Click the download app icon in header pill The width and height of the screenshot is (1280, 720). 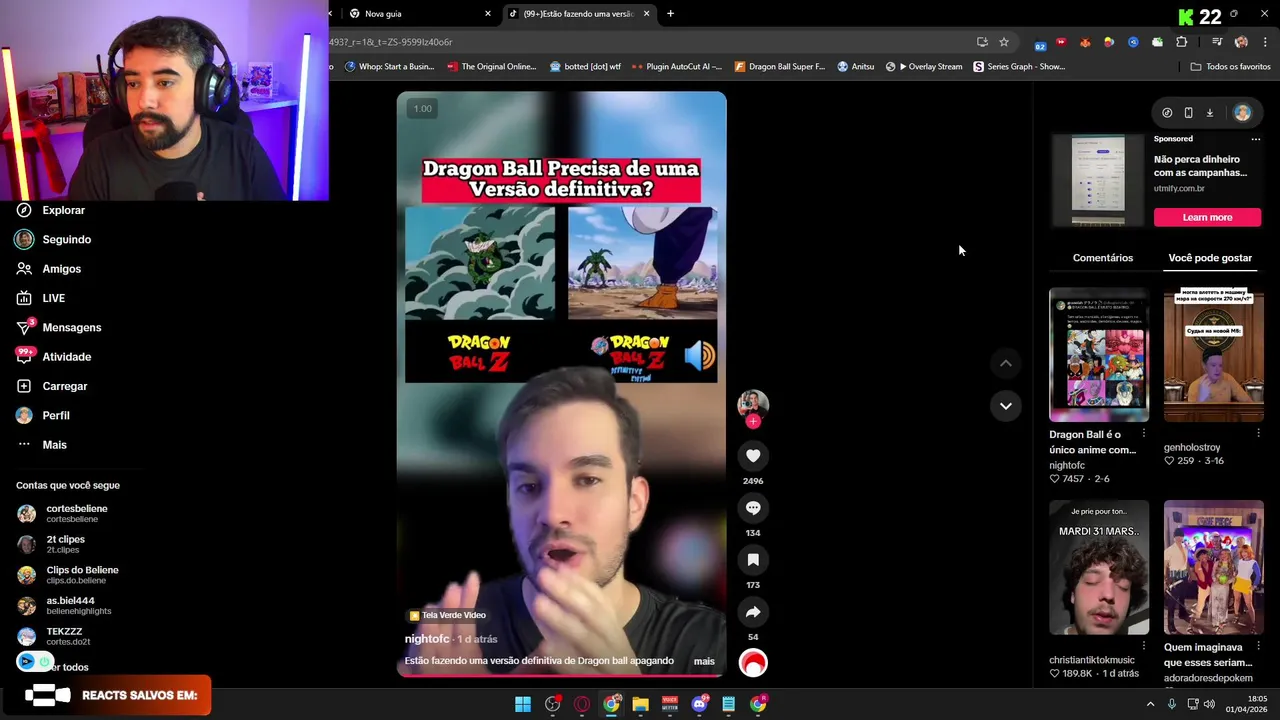1209,113
